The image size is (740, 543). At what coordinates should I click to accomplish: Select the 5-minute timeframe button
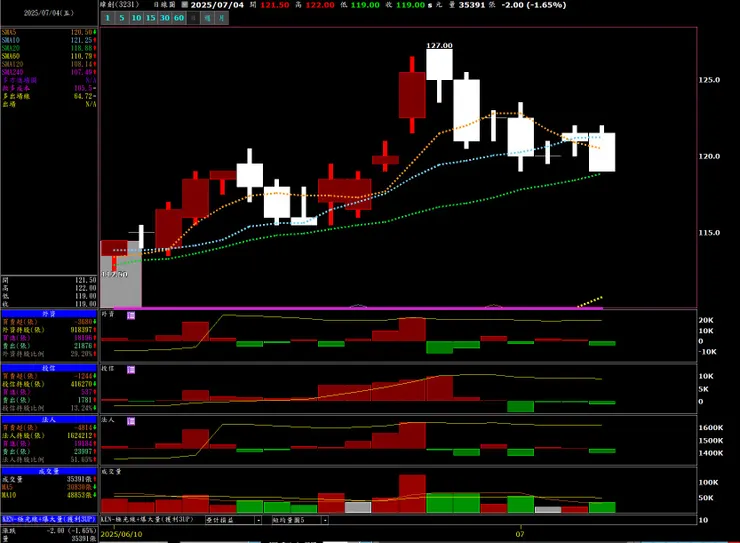tap(122, 18)
